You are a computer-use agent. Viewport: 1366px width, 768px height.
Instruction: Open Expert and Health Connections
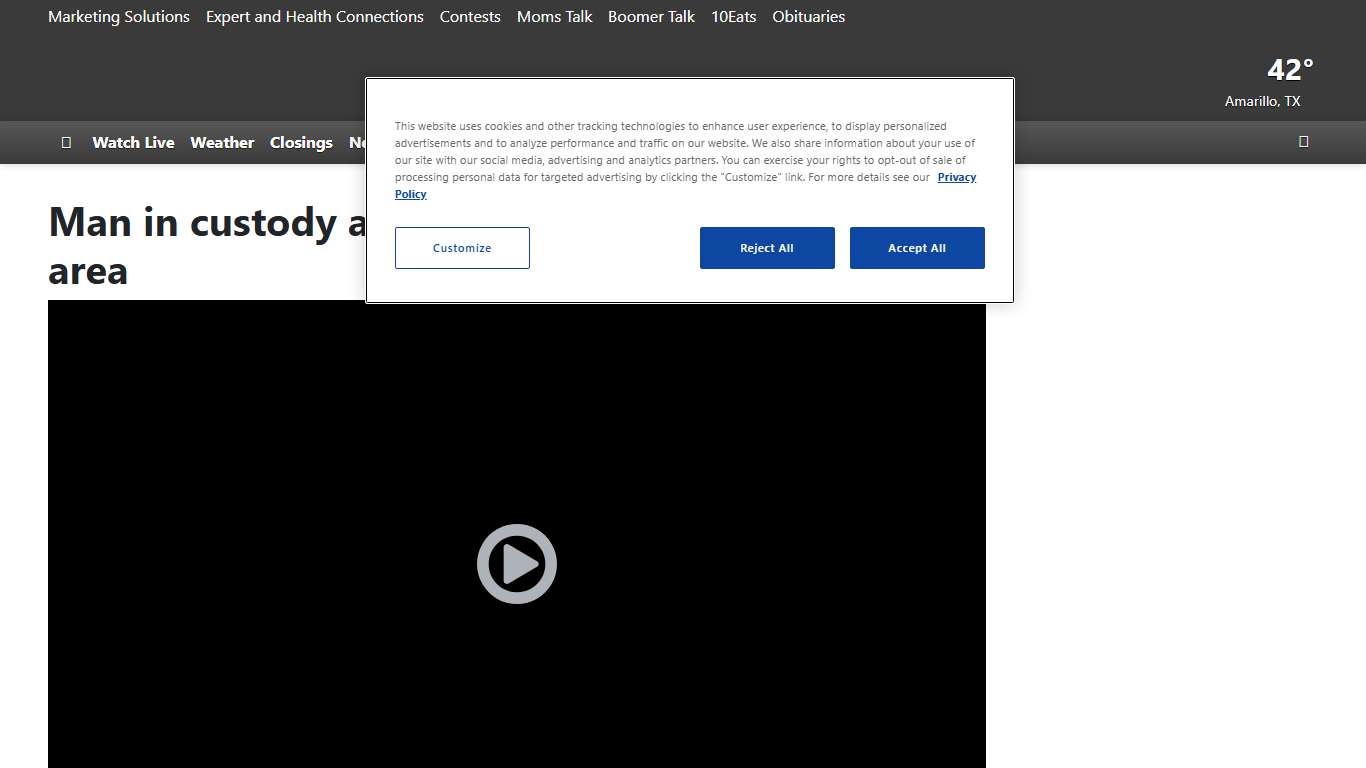(314, 17)
